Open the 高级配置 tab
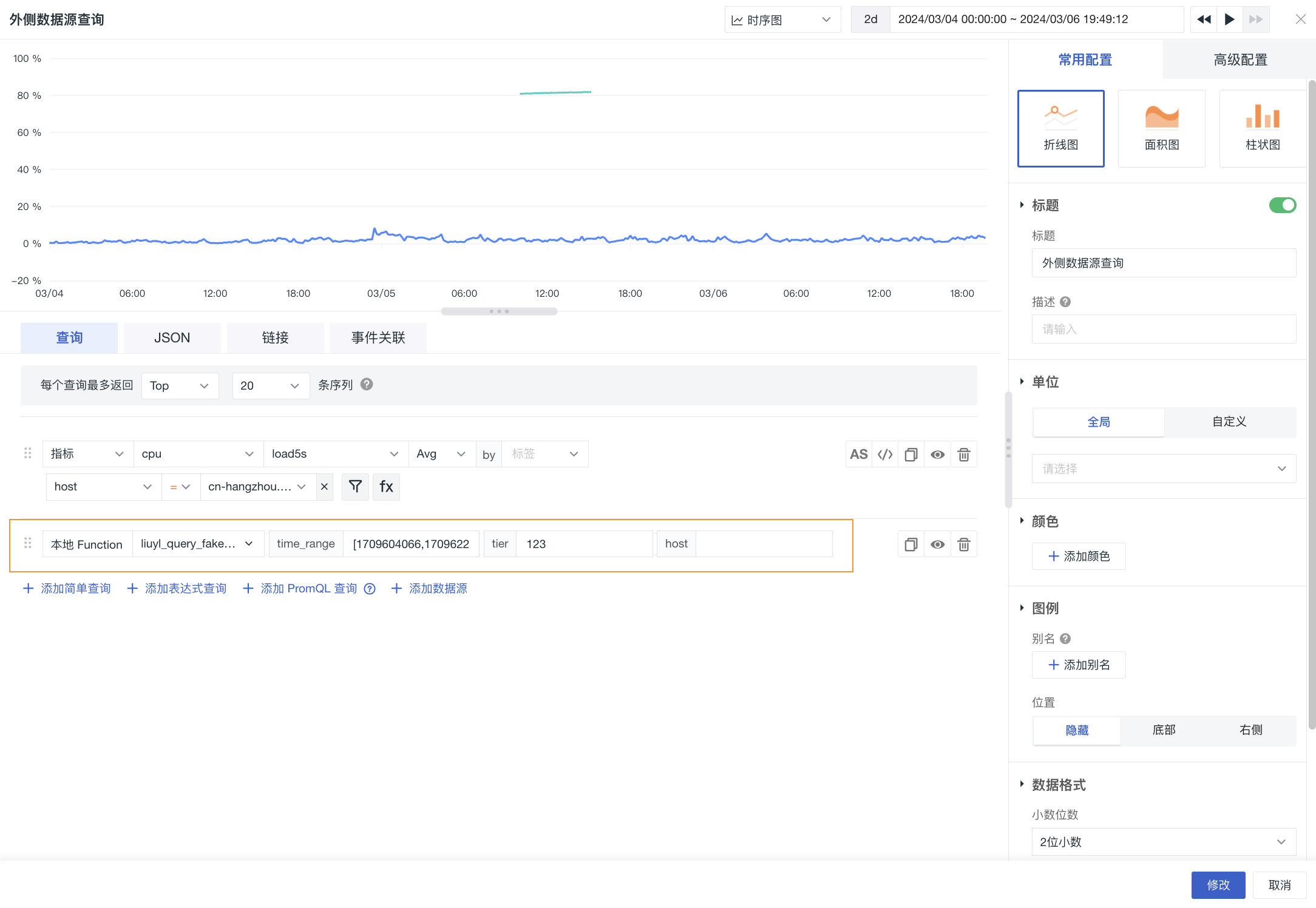 1240,60
